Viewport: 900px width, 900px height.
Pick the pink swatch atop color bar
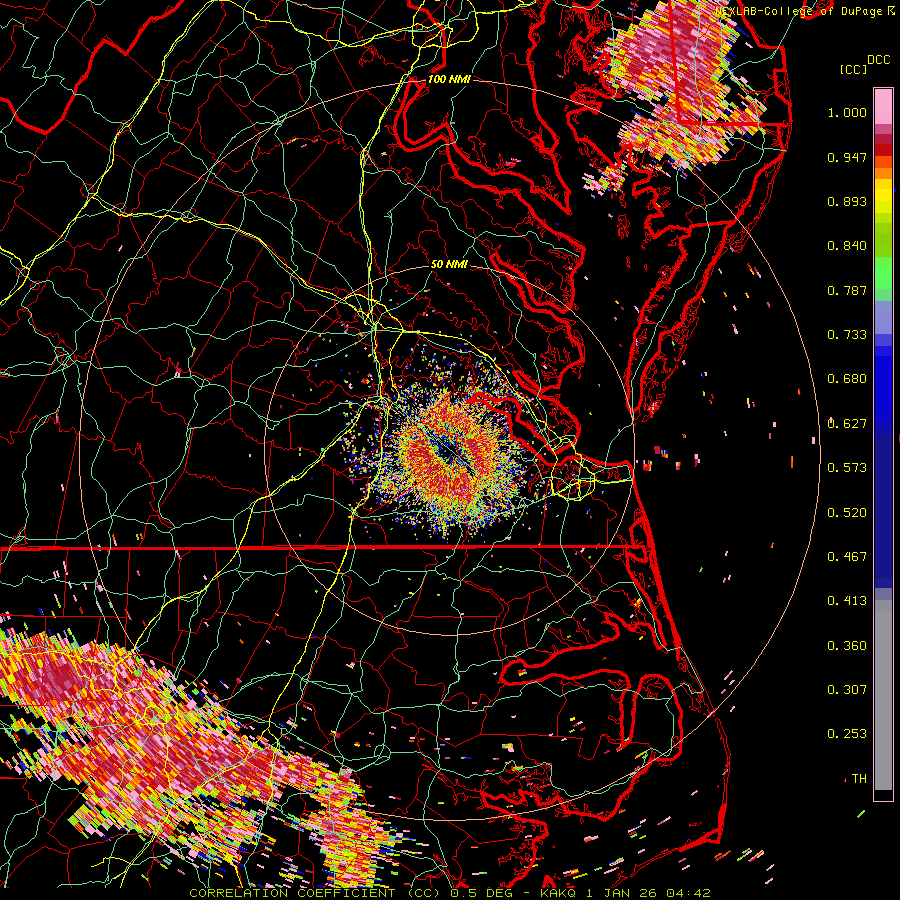tap(883, 107)
